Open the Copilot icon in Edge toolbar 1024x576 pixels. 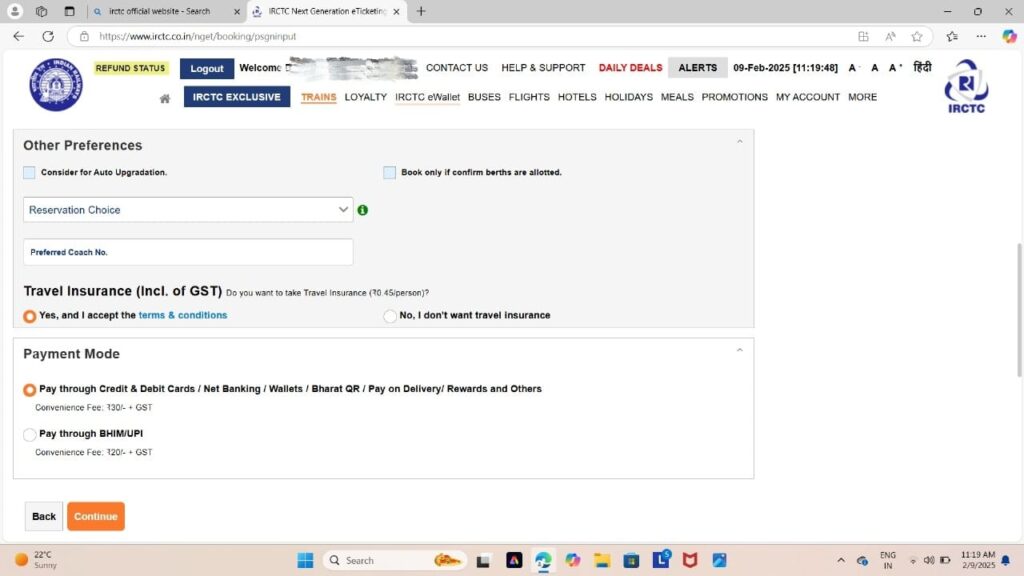tap(1009, 37)
